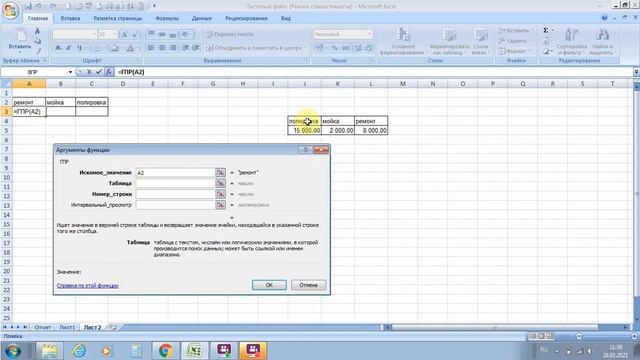Expand the formula bar
This screenshot has width=640, height=360.
click(636, 72)
